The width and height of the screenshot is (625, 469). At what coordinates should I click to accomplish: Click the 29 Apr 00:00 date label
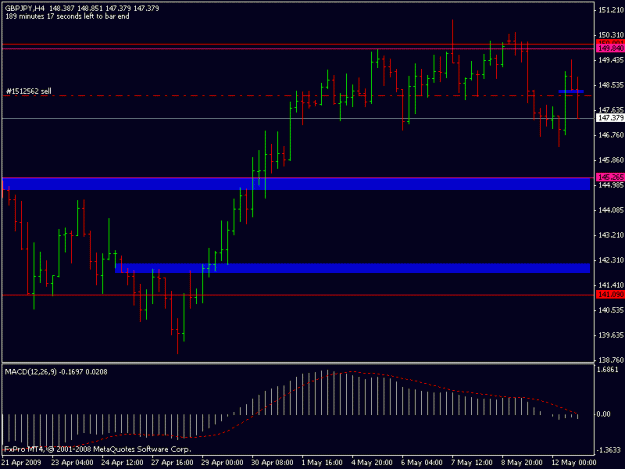pyautogui.click(x=222, y=462)
